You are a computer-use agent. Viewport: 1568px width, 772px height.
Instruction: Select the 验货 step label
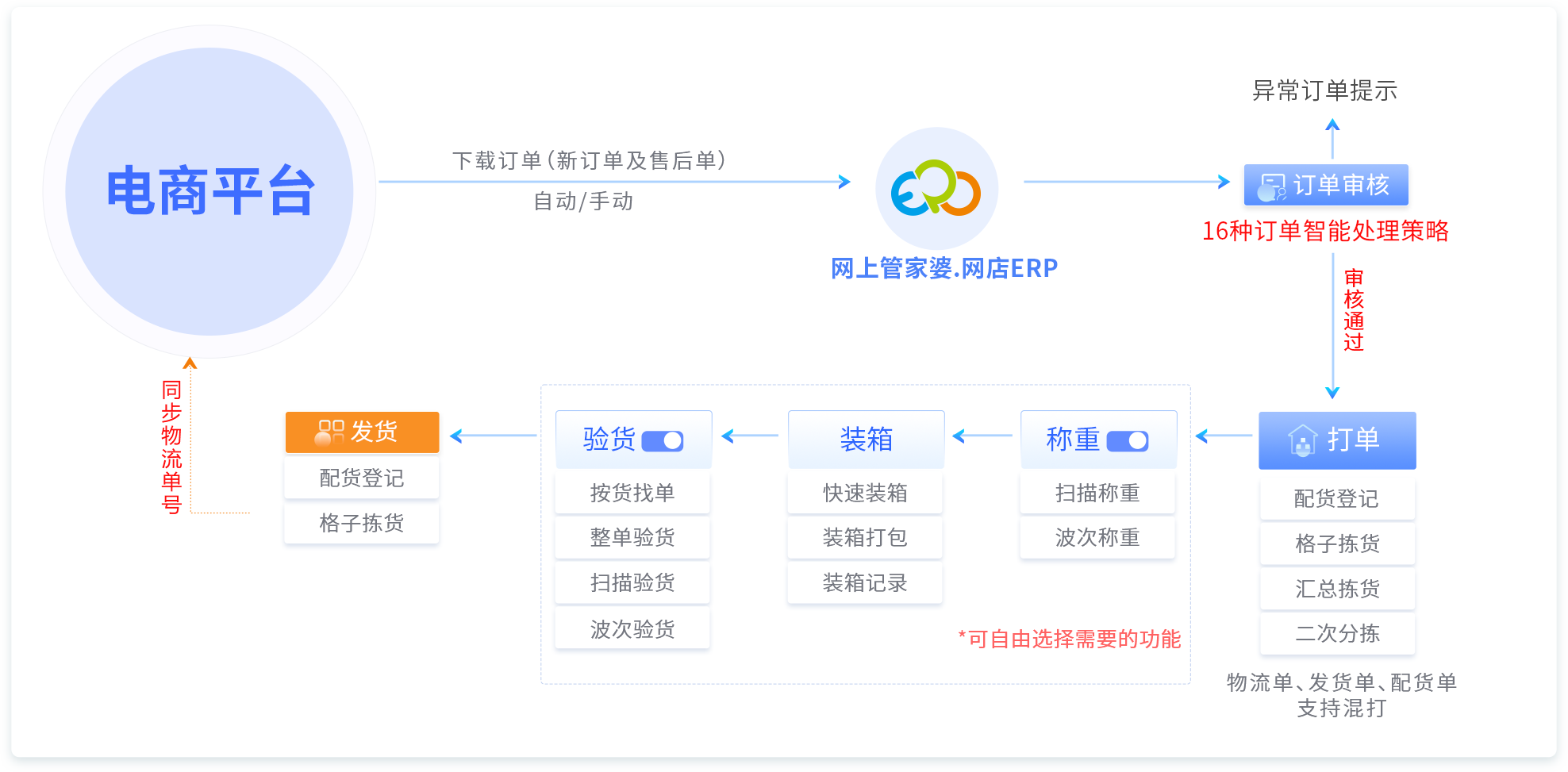click(x=609, y=439)
